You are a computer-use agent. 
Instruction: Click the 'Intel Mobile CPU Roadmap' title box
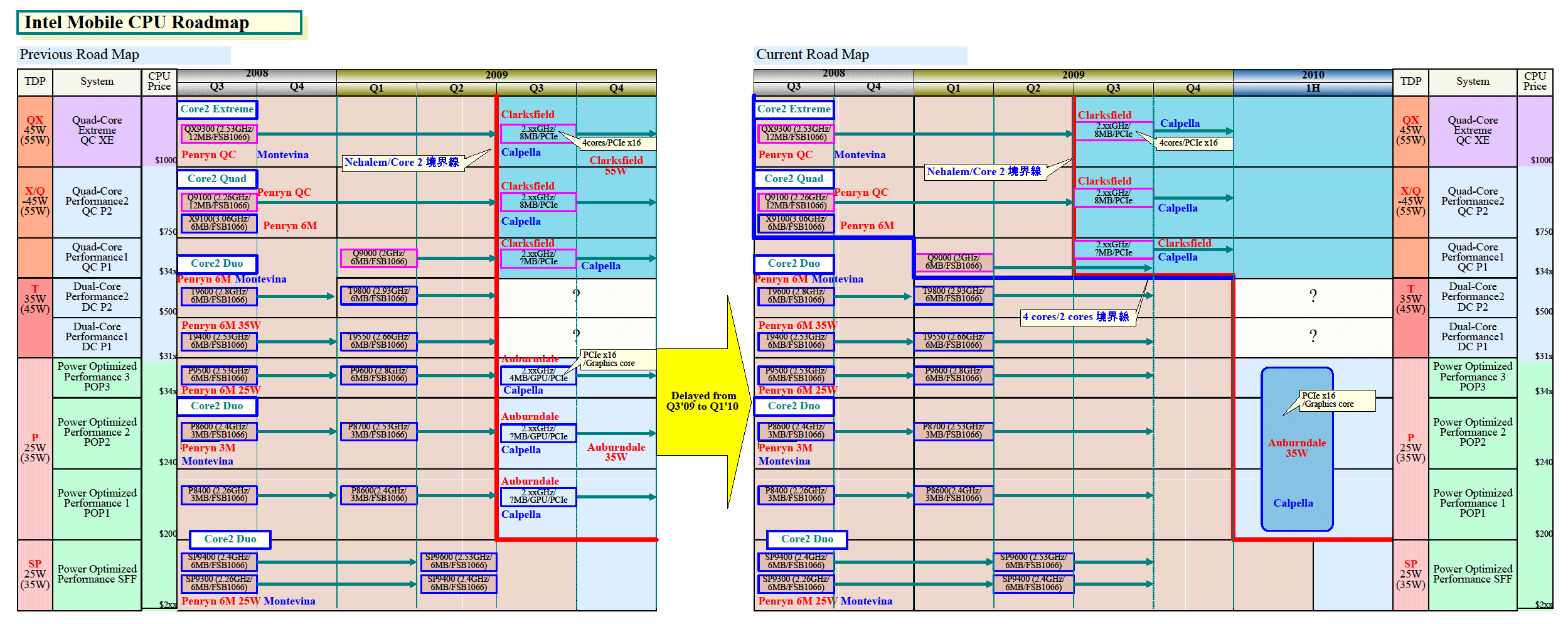(159, 23)
